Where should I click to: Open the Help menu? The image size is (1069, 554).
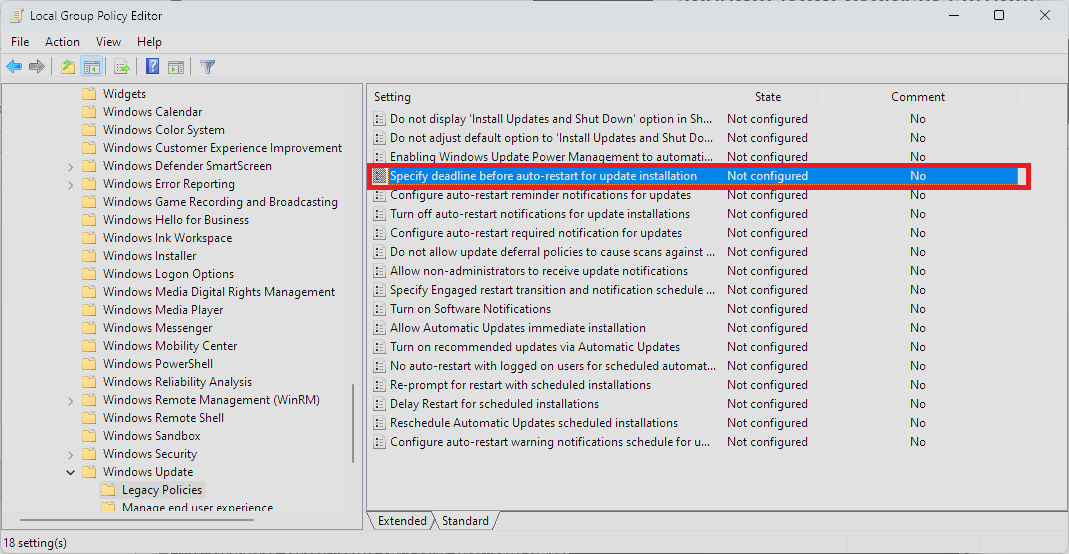tap(149, 42)
